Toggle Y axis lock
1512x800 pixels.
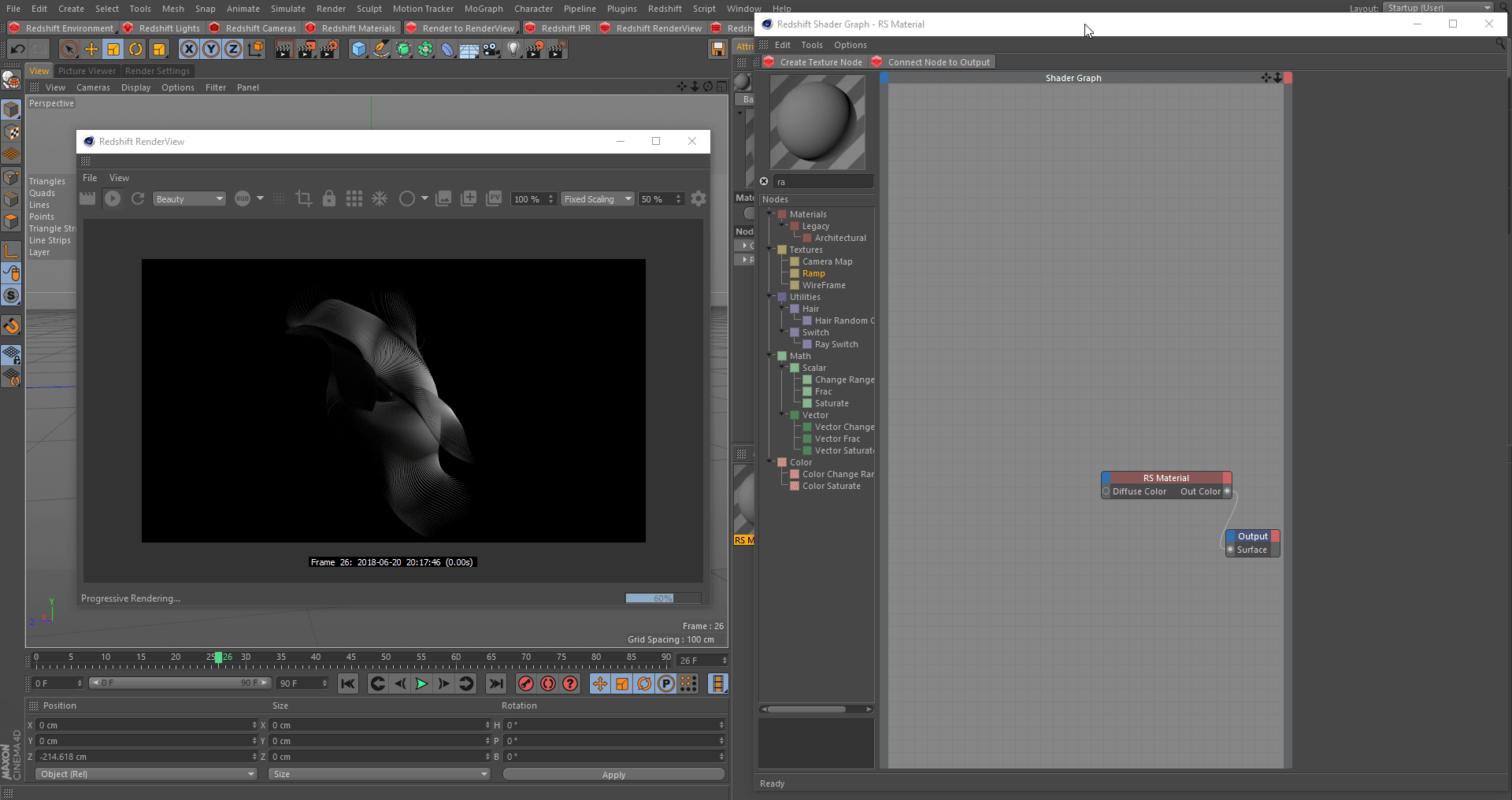tap(211, 50)
